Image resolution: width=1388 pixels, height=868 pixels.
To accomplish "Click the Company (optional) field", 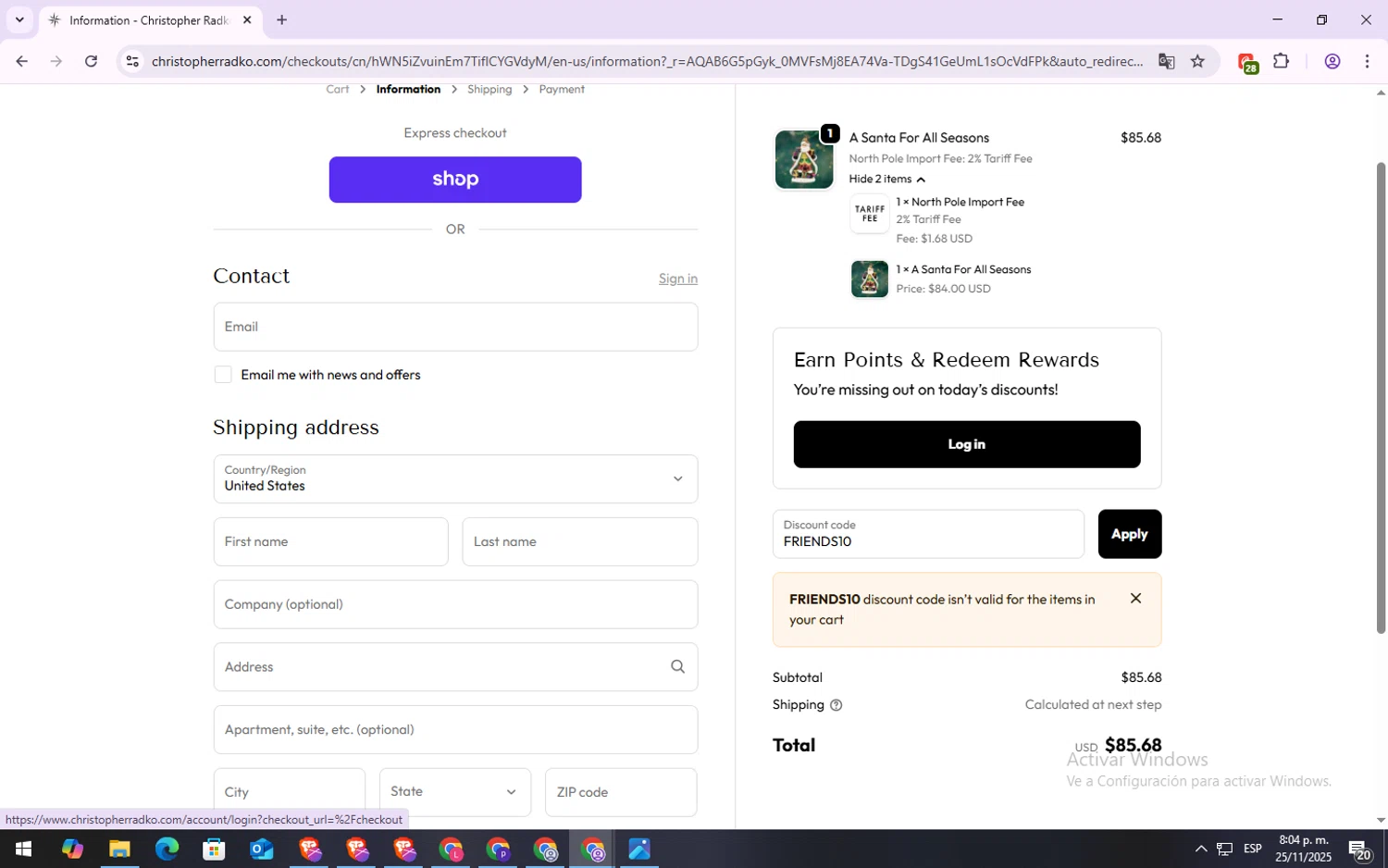I will 455,604.
